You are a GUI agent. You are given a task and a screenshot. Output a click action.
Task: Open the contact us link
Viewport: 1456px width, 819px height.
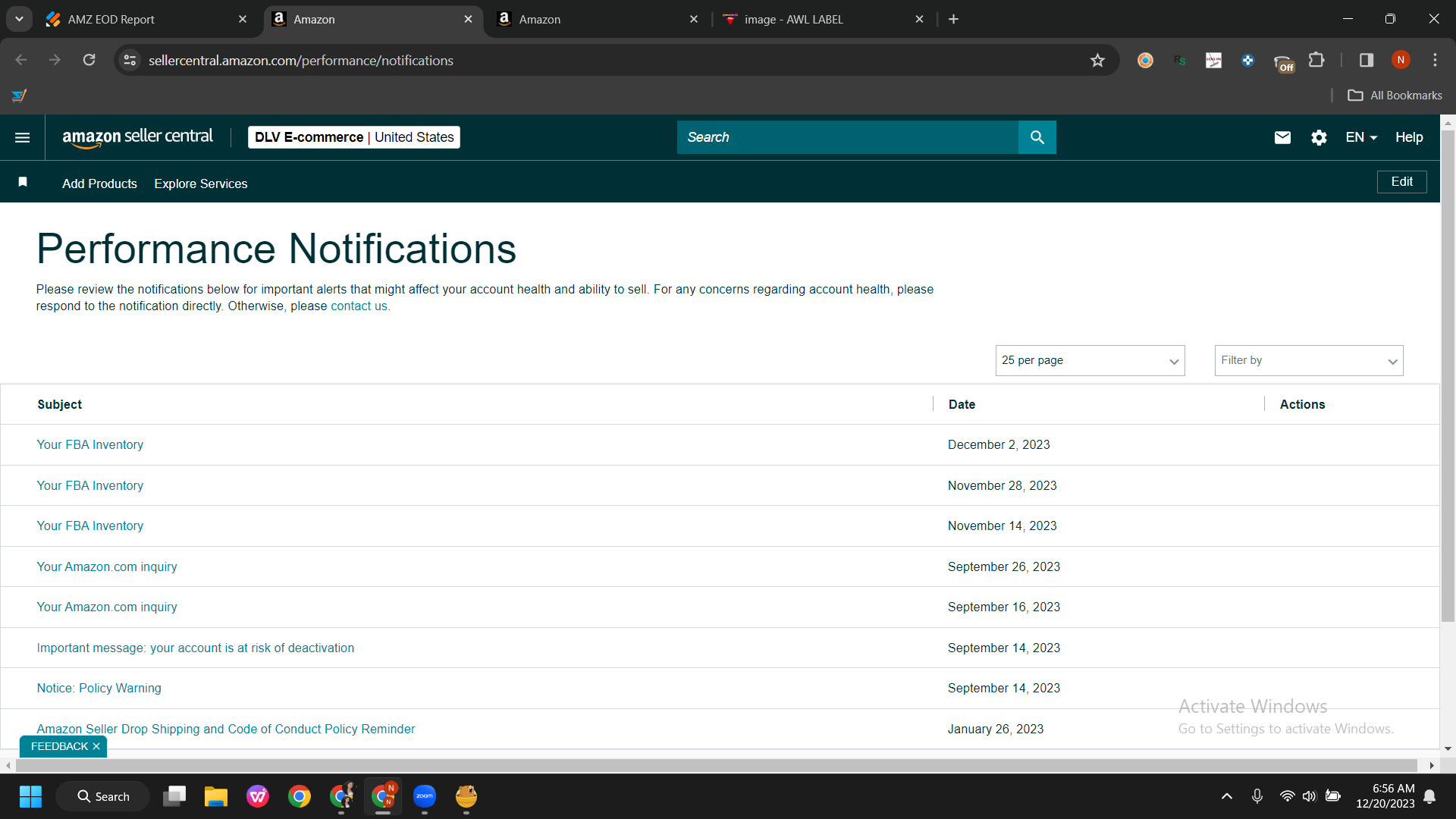tap(359, 306)
